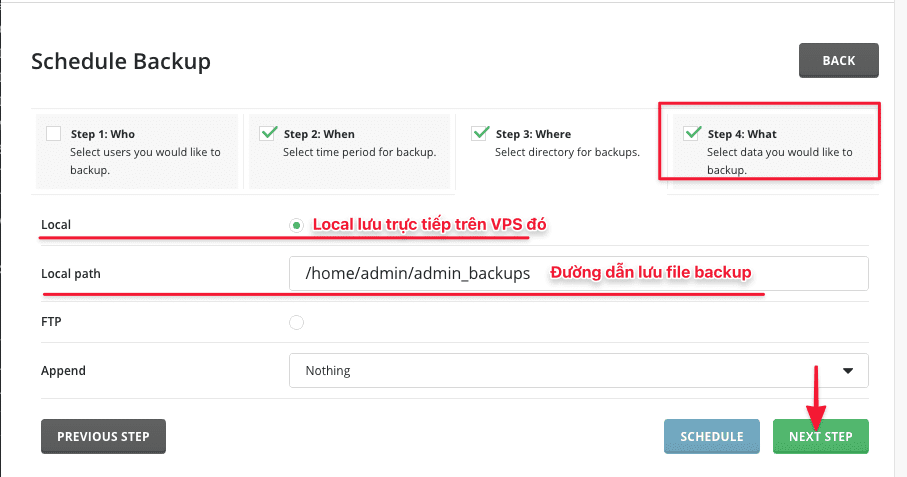Open the Step 1: Who tab

(136, 150)
